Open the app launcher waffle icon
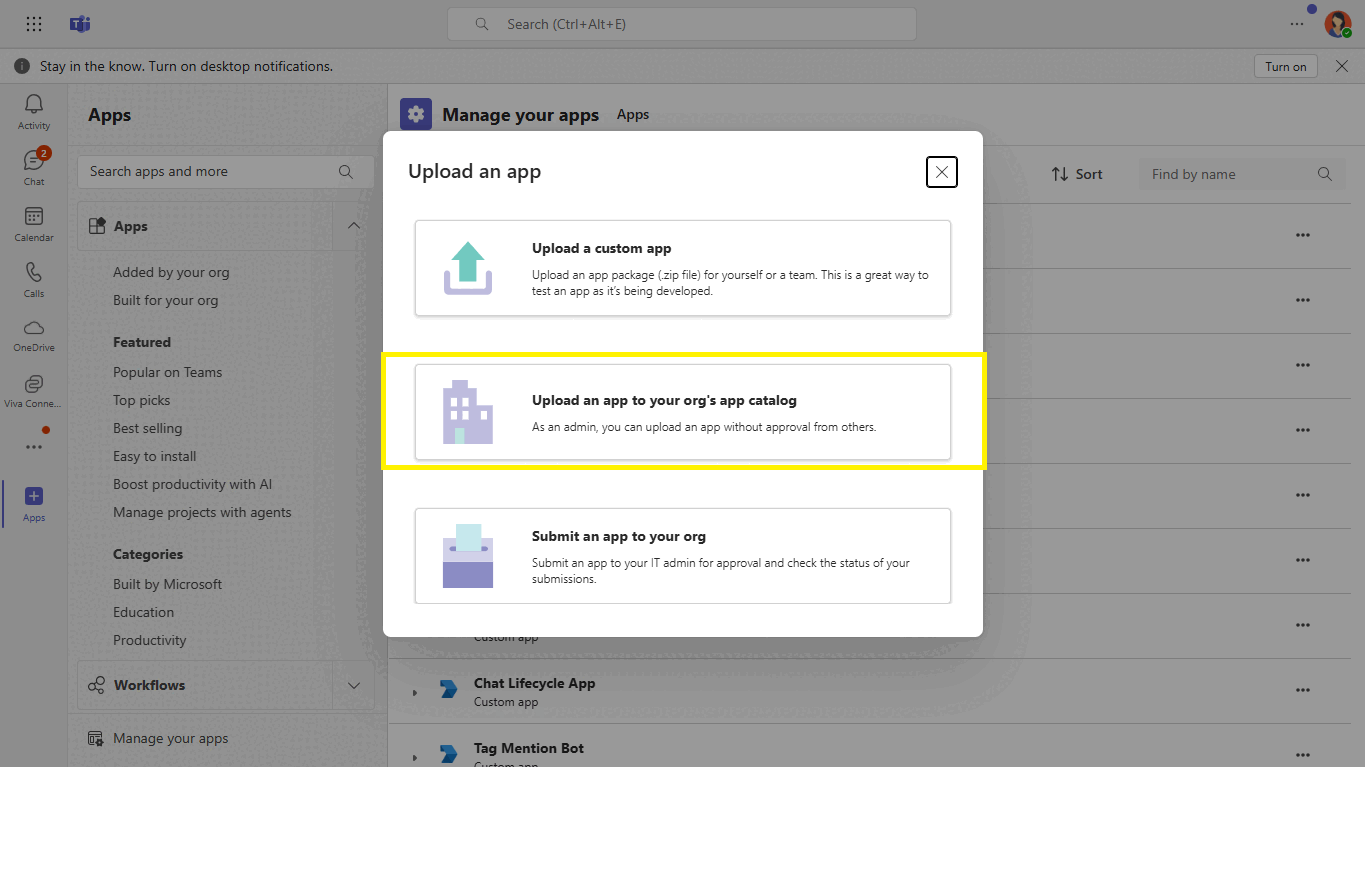The height and width of the screenshot is (888, 1366). tap(34, 24)
